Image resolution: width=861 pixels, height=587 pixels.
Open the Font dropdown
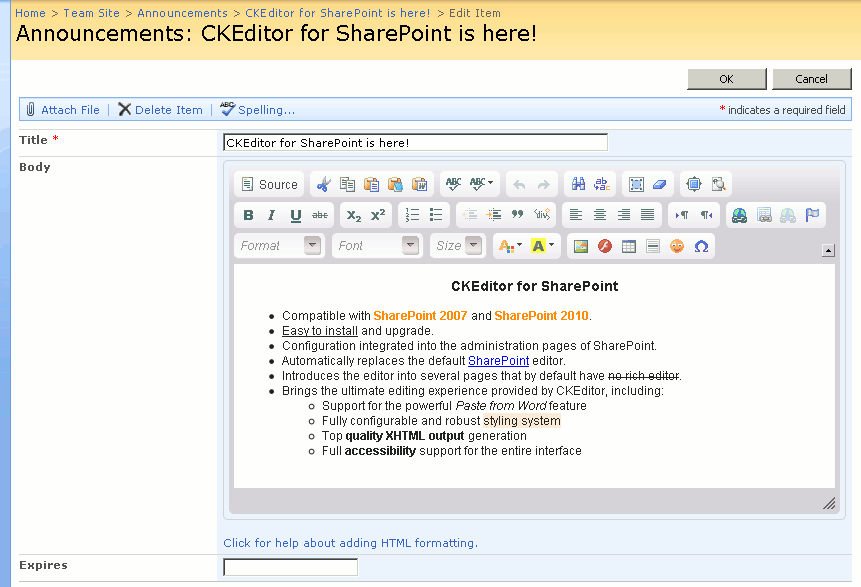coord(378,246)
